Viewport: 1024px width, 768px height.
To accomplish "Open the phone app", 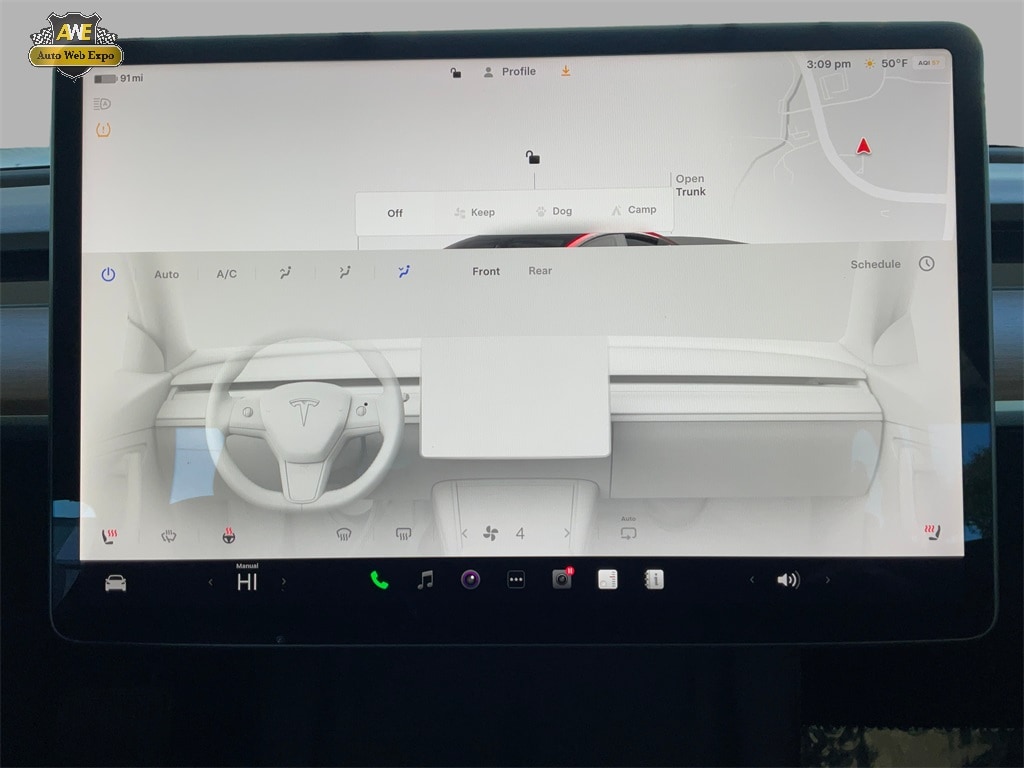I will [379, 580].
